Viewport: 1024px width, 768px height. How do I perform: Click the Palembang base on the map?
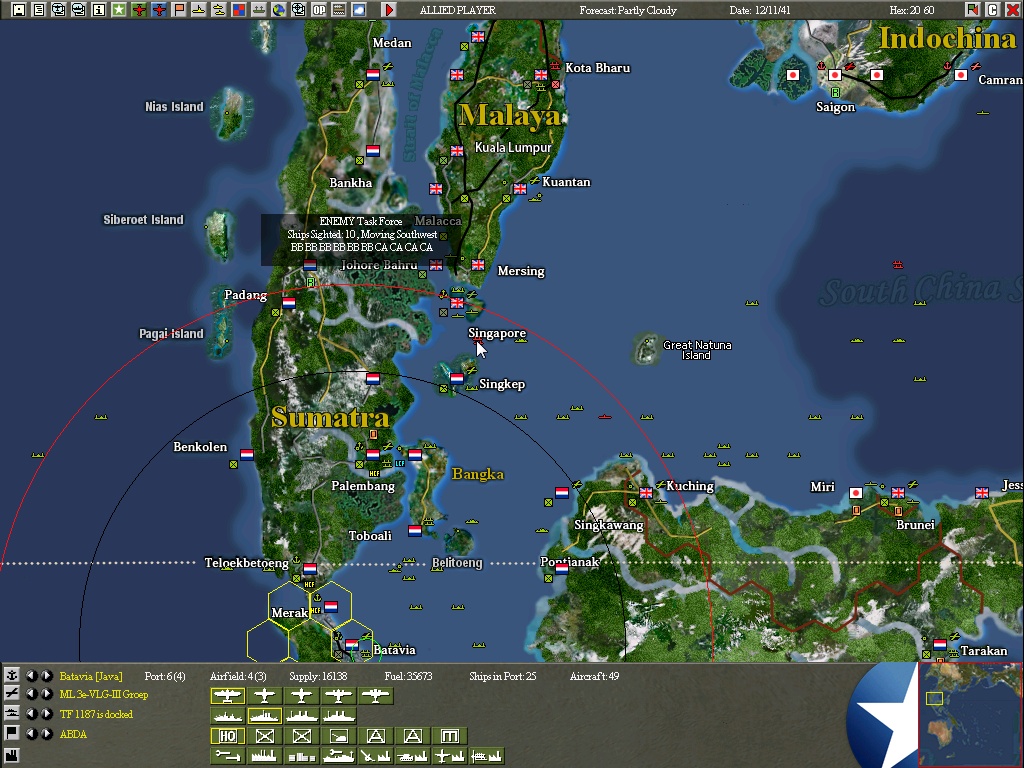tap(373, 455)
